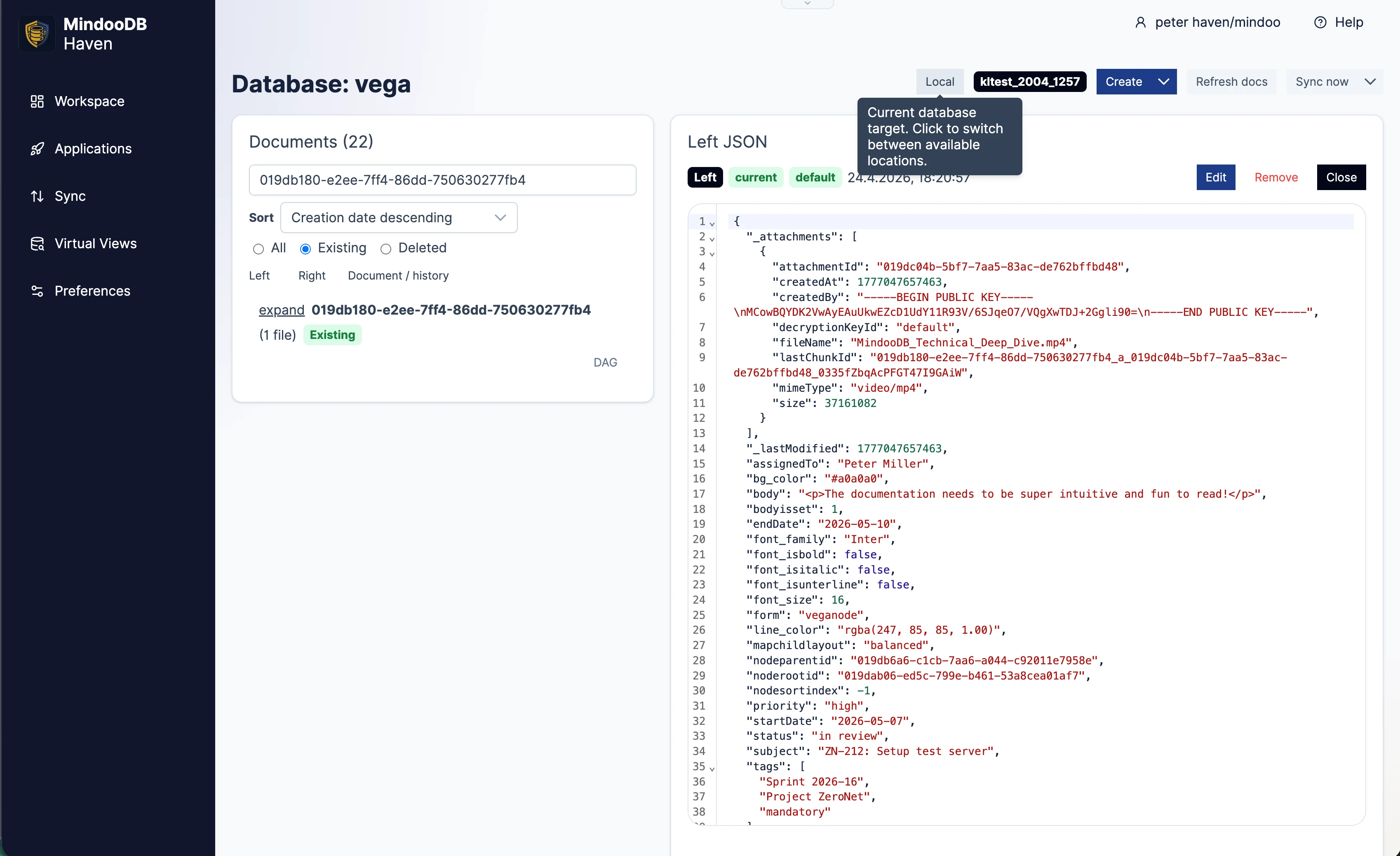Image resolution: width=1400 pixels, height=856 pixels.
Task: Select the Deleted documents filter
Action: point(386,249)
